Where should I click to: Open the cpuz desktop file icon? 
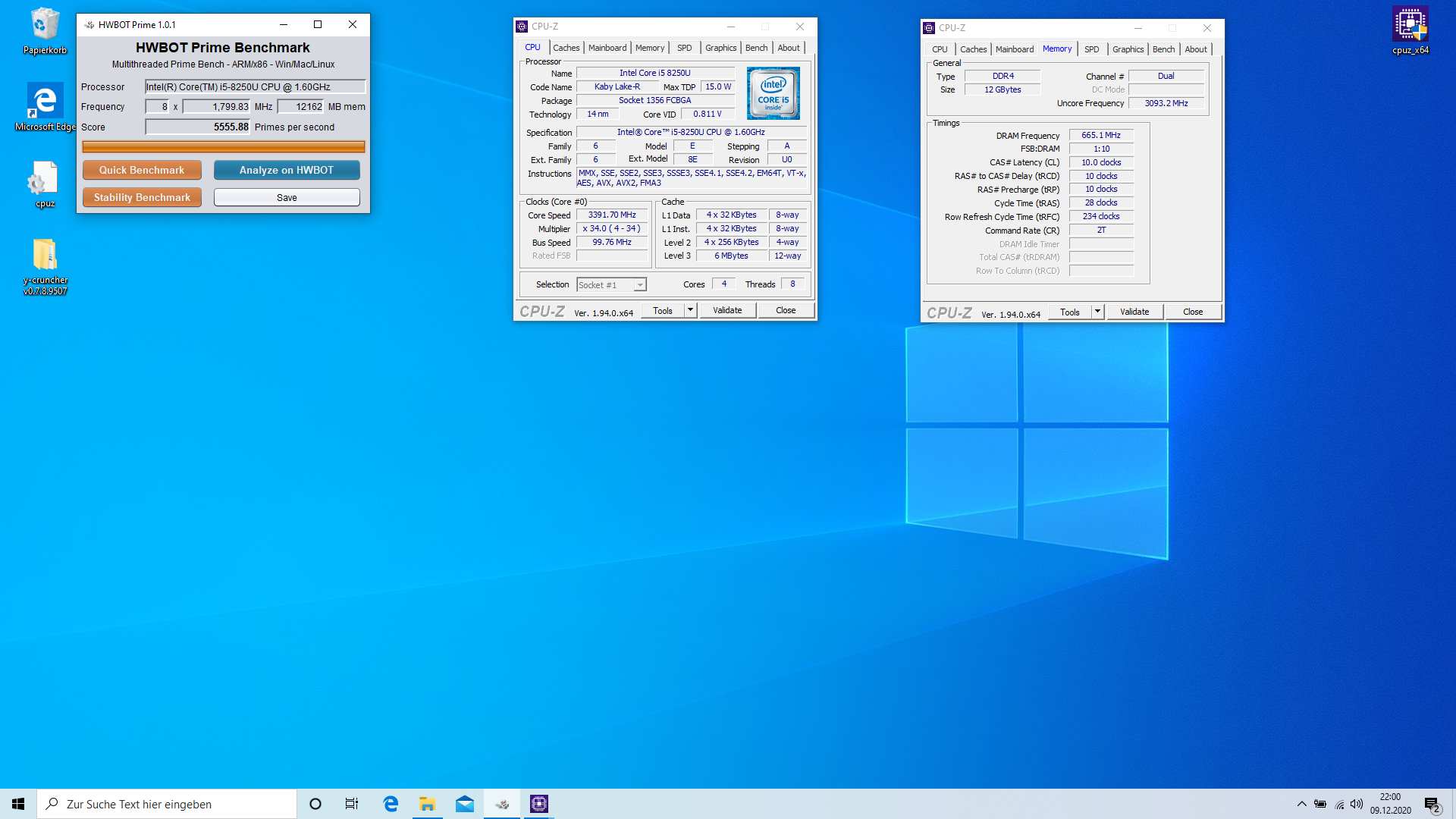click(45, 184)
